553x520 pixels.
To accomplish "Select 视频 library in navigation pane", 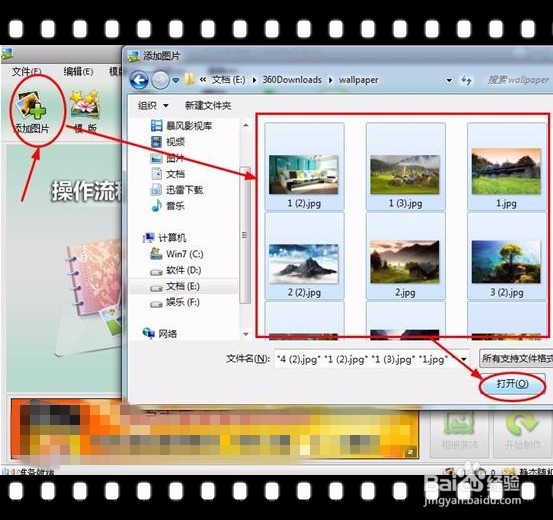I will [x=168, y=142].
